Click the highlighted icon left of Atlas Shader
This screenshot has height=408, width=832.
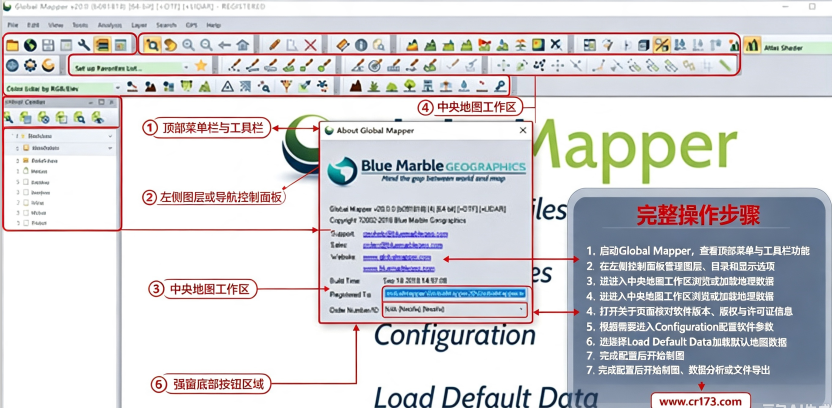751,45
